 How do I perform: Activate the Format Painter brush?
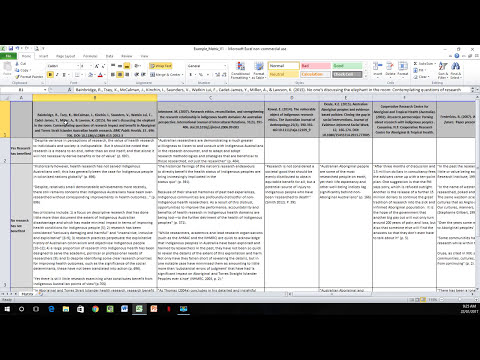pyautogui.click(x=17, y=77)
